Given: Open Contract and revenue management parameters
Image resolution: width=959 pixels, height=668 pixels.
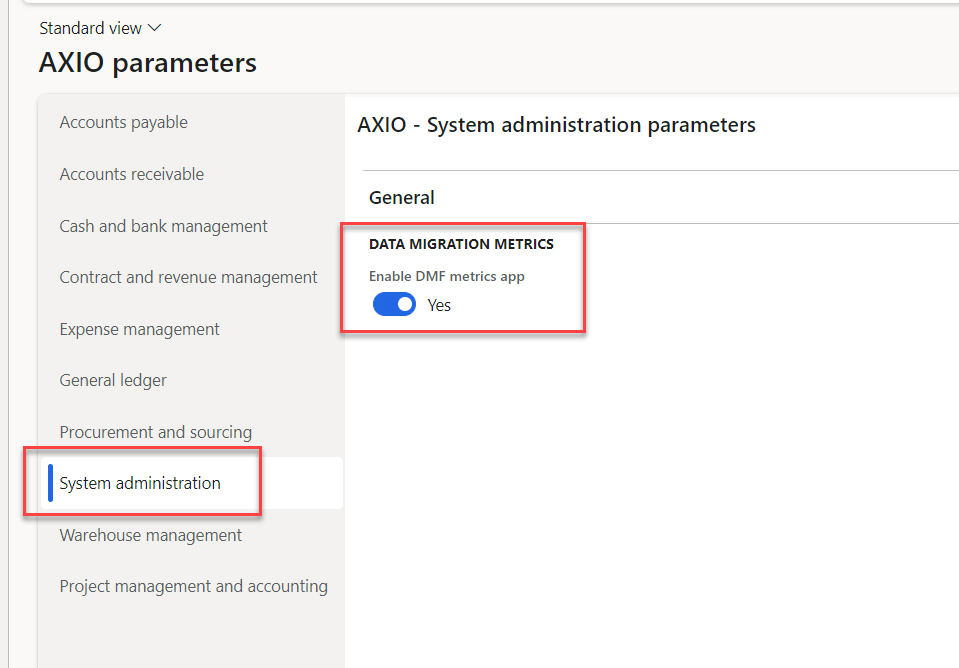Looking at the screenshot, I should tap(187, 277).
